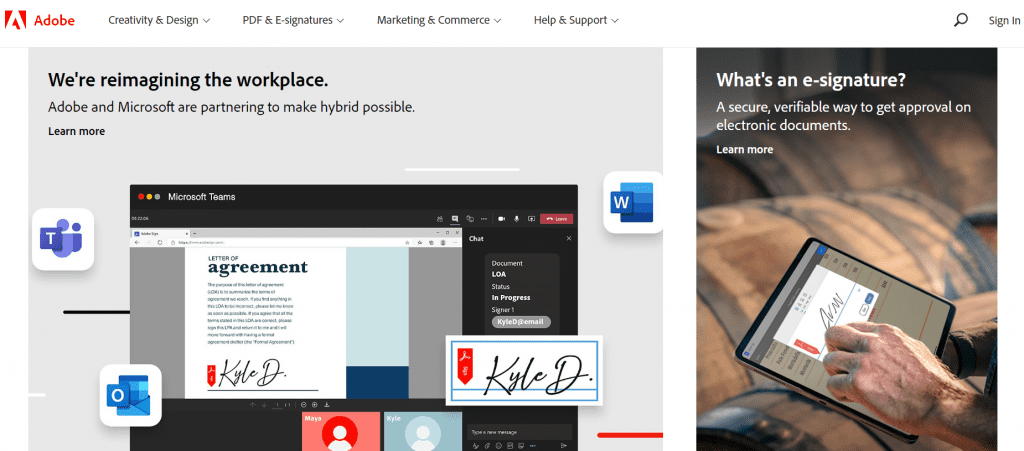The image size is (1024, 451).
Task: Click the Kyle D. signature card
Action: pyautogui.click(x=524, y=370)
